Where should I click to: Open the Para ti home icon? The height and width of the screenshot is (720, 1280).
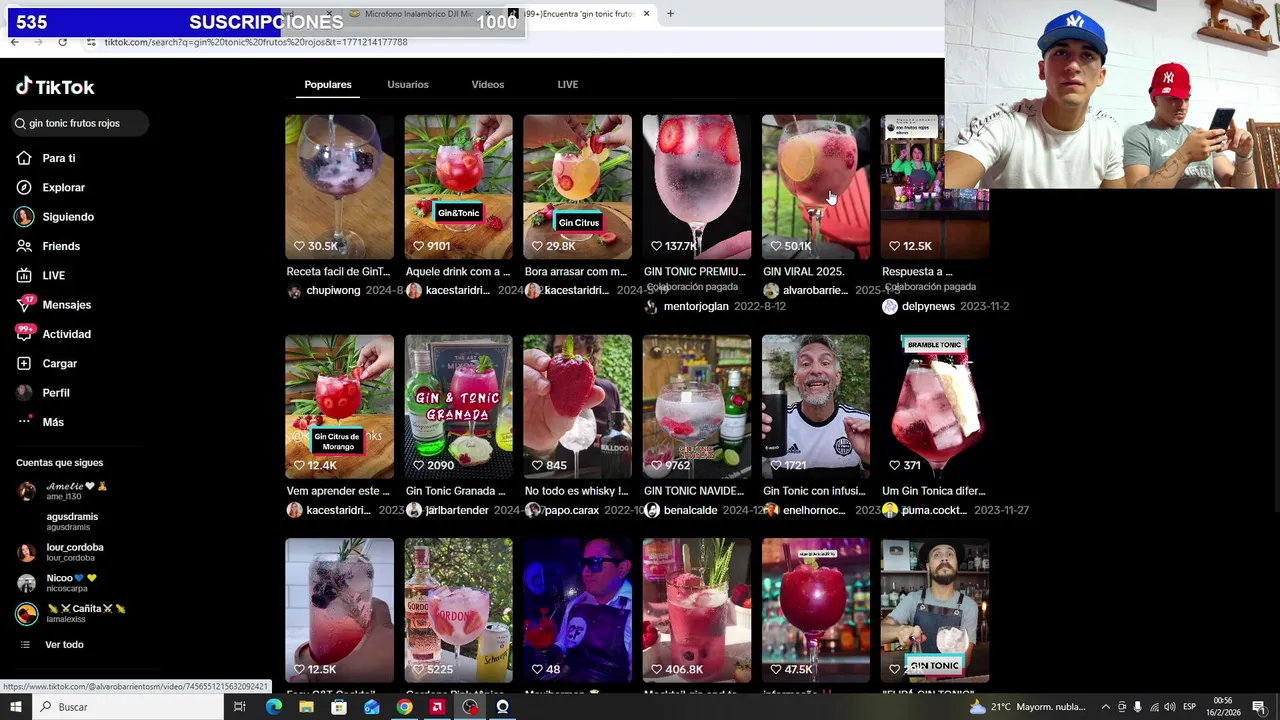point(24,158)
